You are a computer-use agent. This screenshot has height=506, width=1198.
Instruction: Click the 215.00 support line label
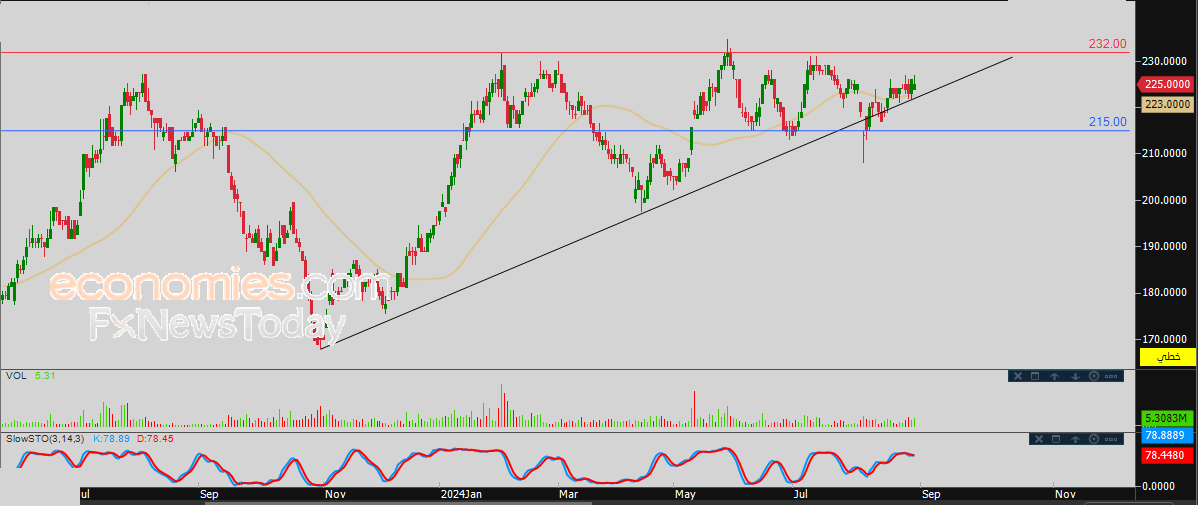1107,122
